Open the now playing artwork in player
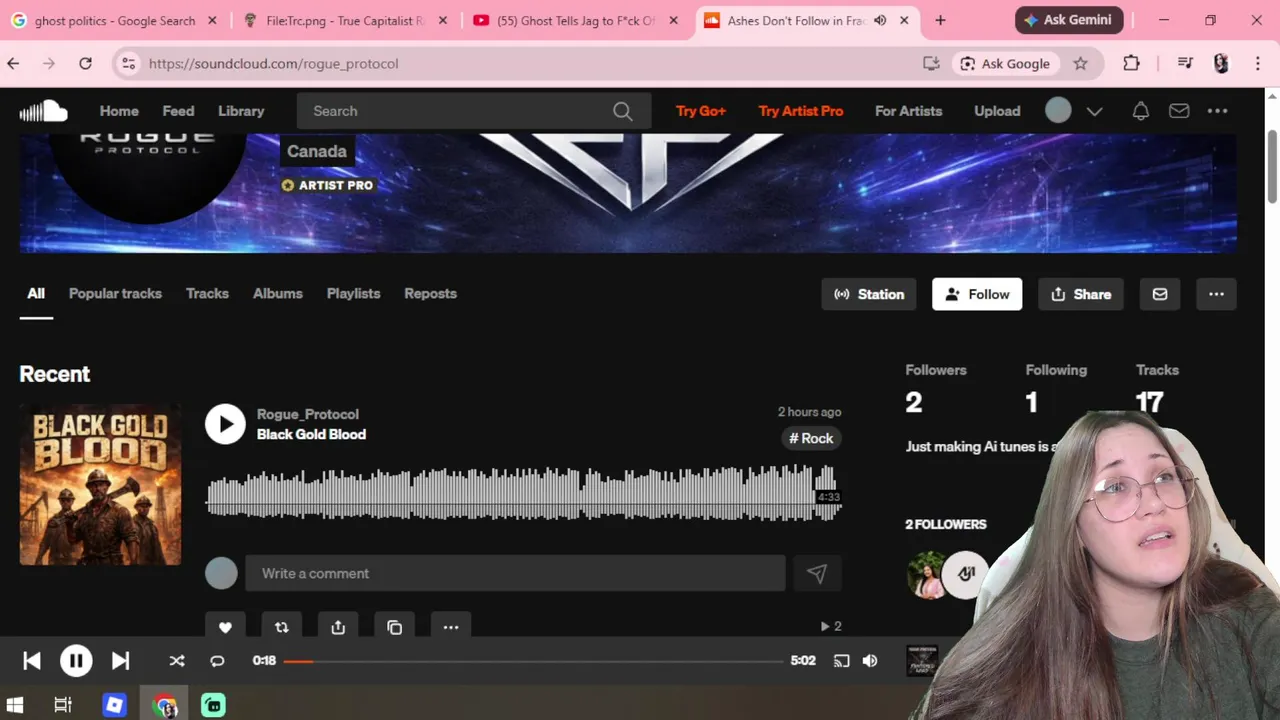This screenshot has width=1280, height=720. click(x=921, y=661)
